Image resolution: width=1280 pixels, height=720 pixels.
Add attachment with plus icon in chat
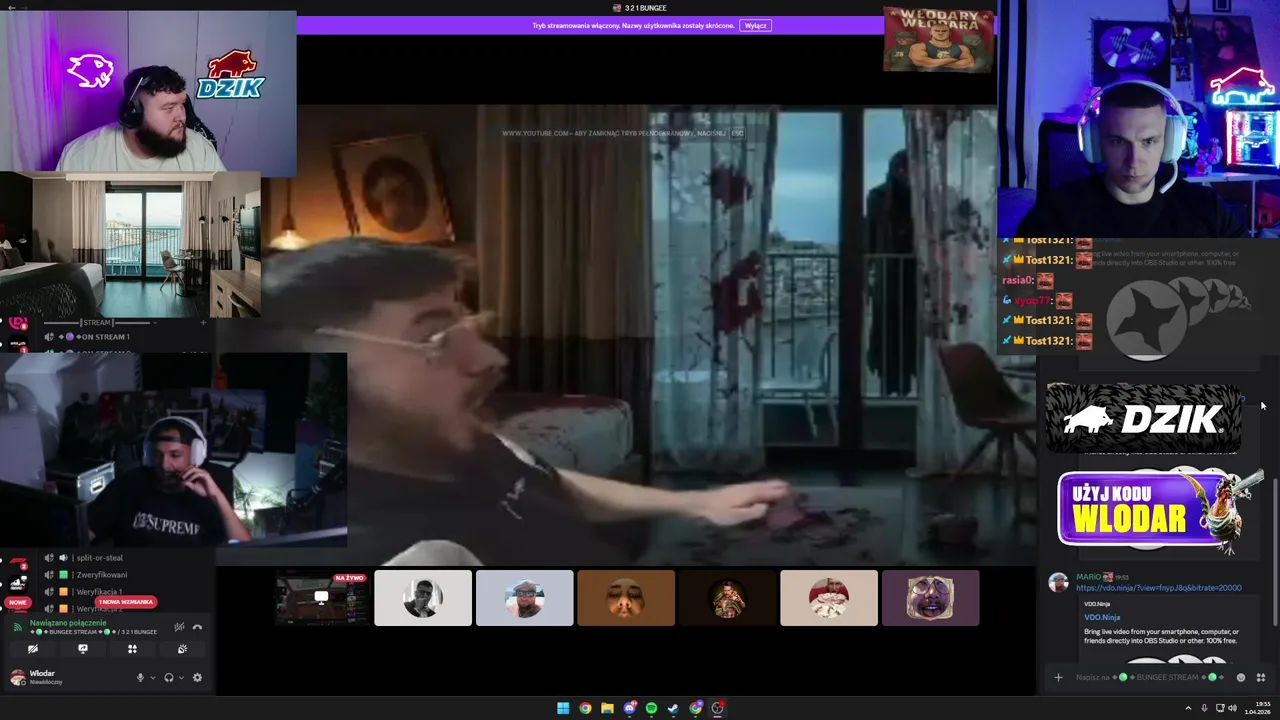coord(1058,677)
